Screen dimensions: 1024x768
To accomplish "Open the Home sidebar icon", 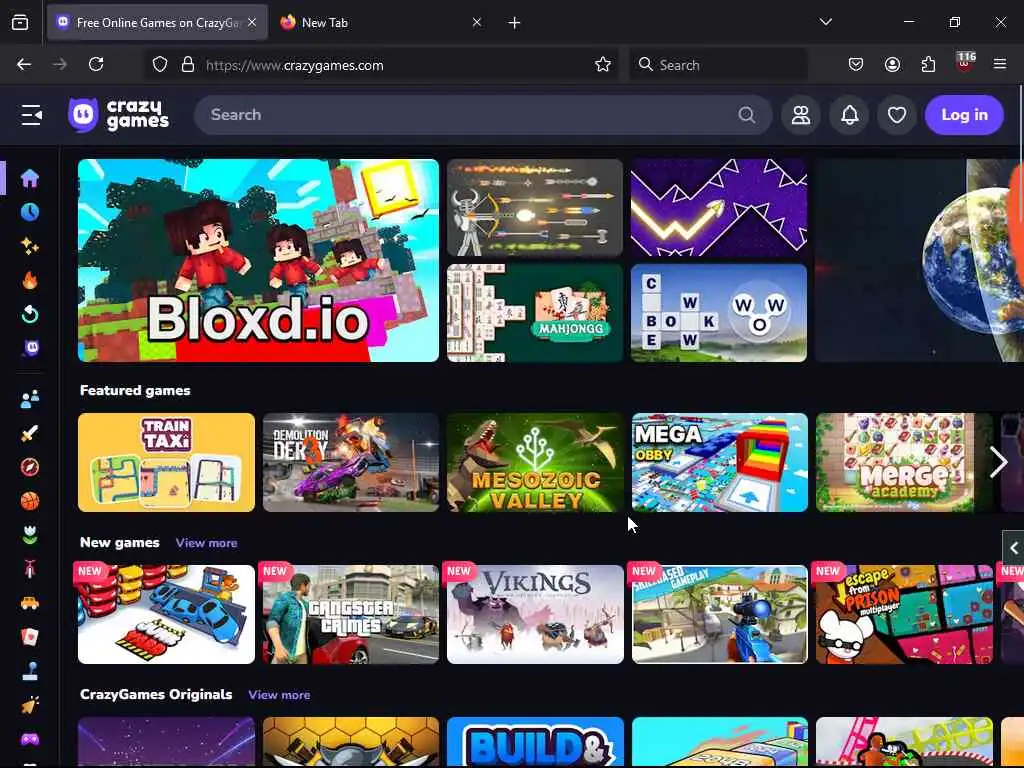I will [x=29, y=178].
